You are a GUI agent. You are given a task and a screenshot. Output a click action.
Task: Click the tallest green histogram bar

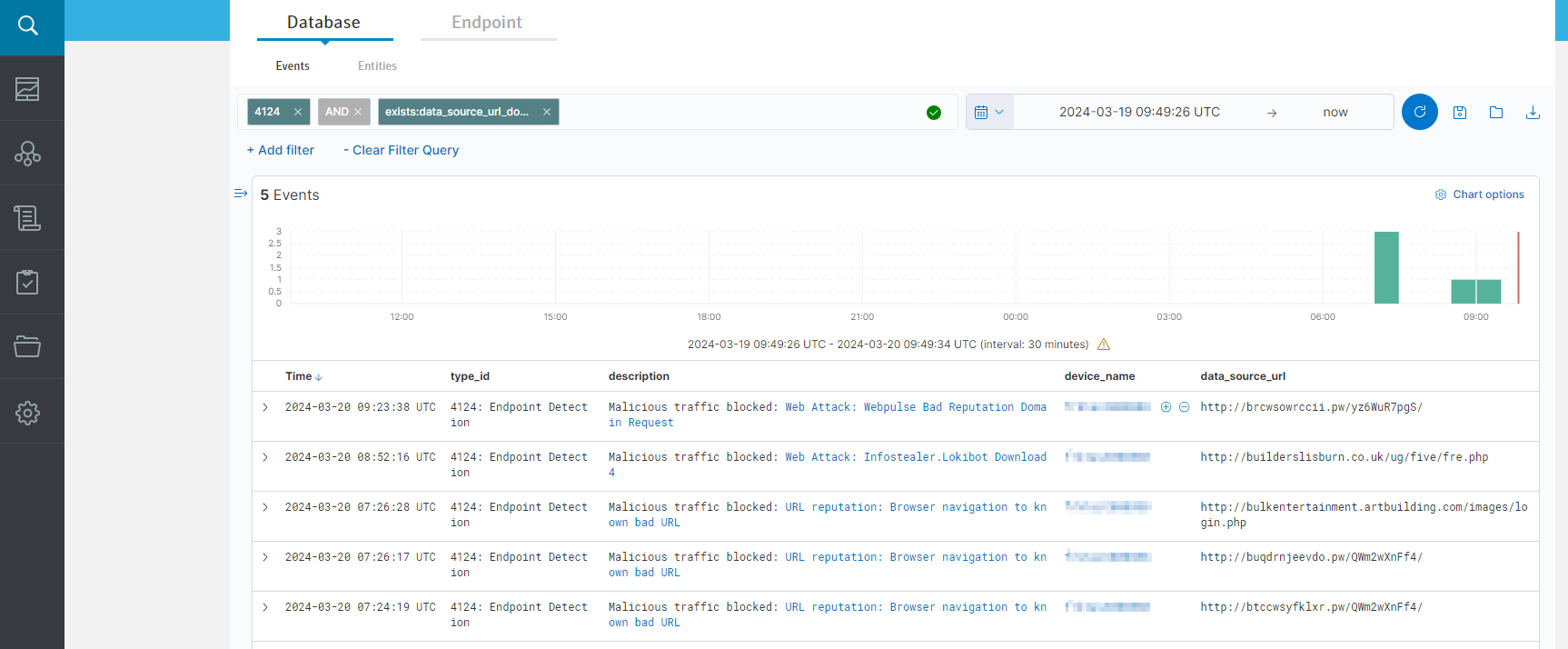pos(1386,267)
